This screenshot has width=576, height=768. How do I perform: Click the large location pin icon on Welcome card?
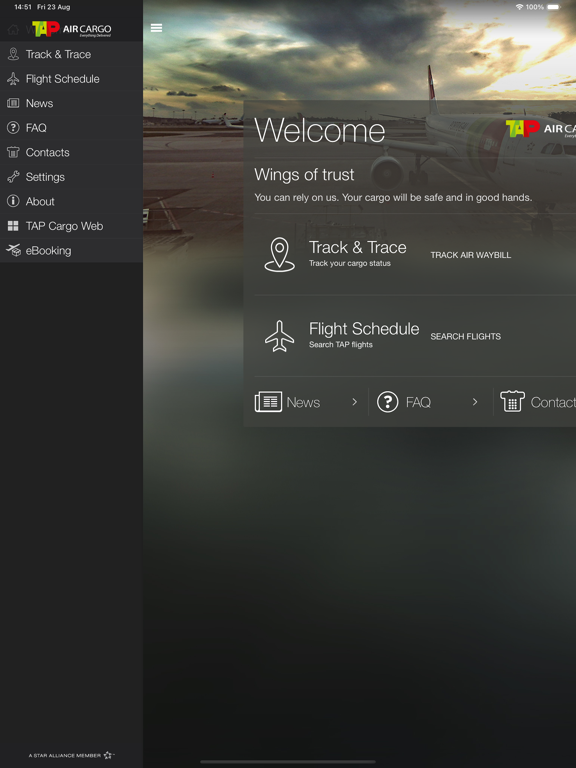(280, 255)
